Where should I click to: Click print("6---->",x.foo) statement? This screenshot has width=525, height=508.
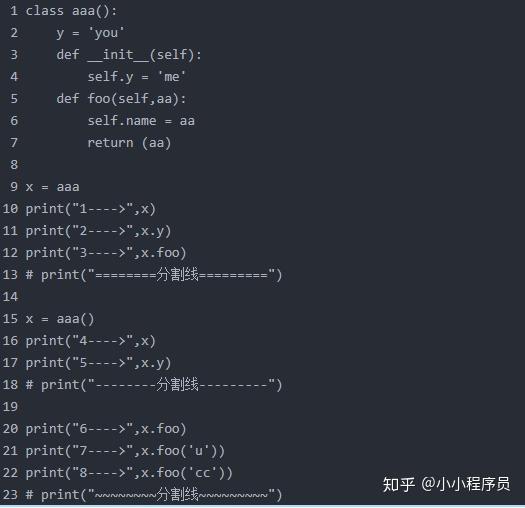tap(106, 429)
